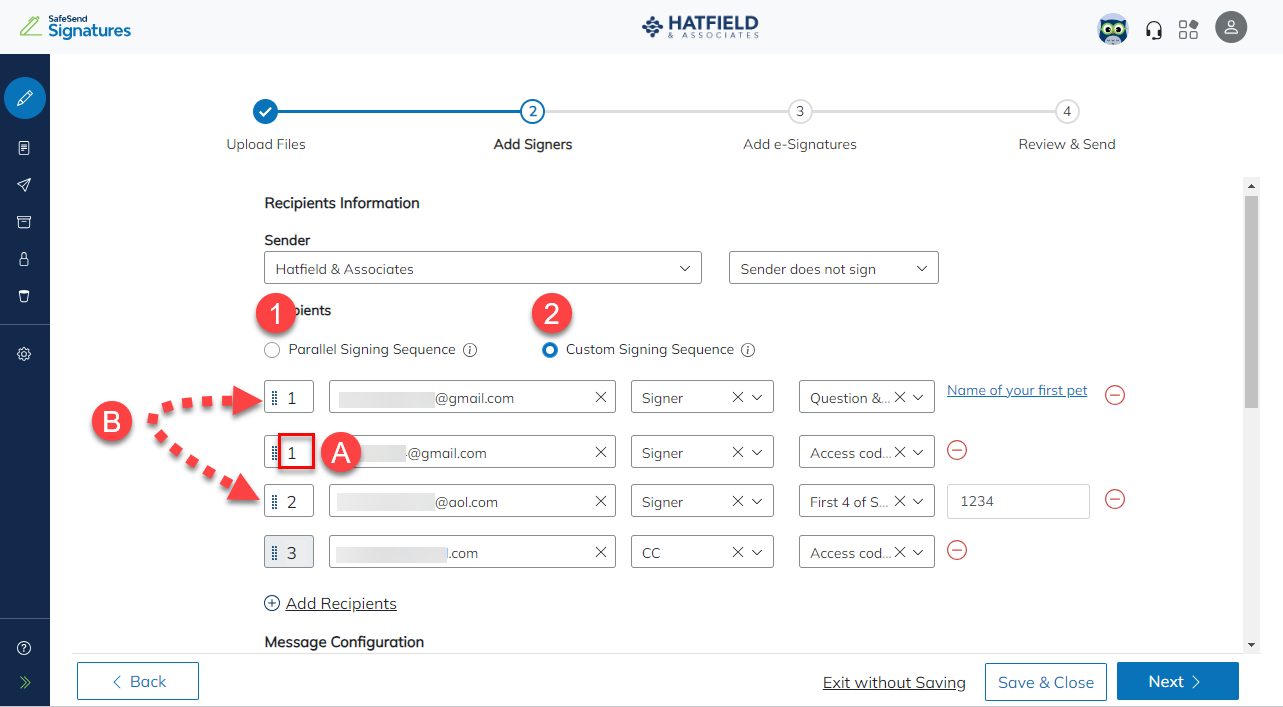Open the Signer role dropdown for first recipient
The height and width of the screenshot is (707, 1283).
[x=757, y=396]
